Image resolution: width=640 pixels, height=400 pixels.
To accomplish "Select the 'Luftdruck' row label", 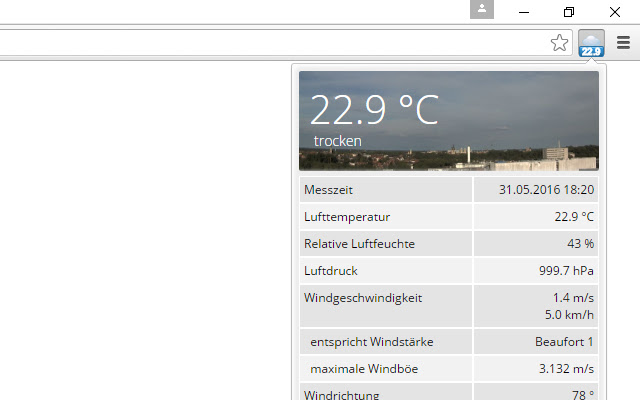I will 331,271.
